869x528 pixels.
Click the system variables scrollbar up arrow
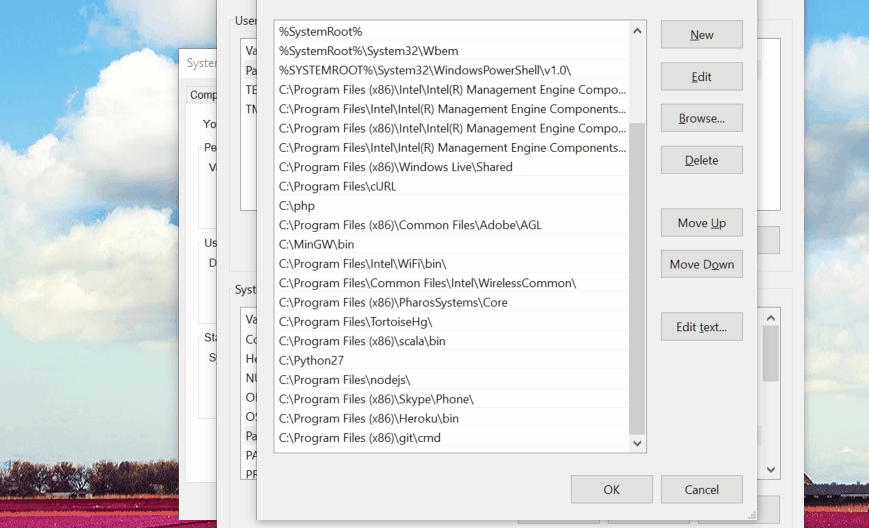[x=771, y=318]
